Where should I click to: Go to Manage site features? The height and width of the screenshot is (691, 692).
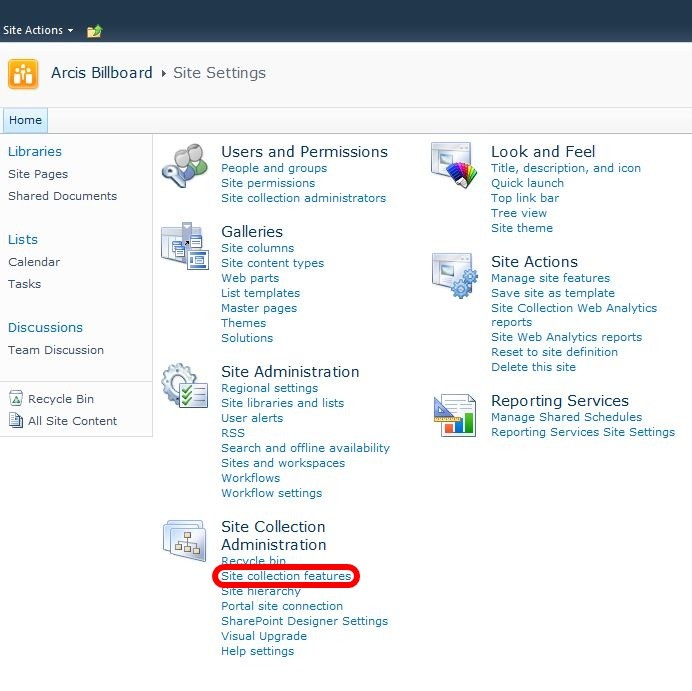550,278
